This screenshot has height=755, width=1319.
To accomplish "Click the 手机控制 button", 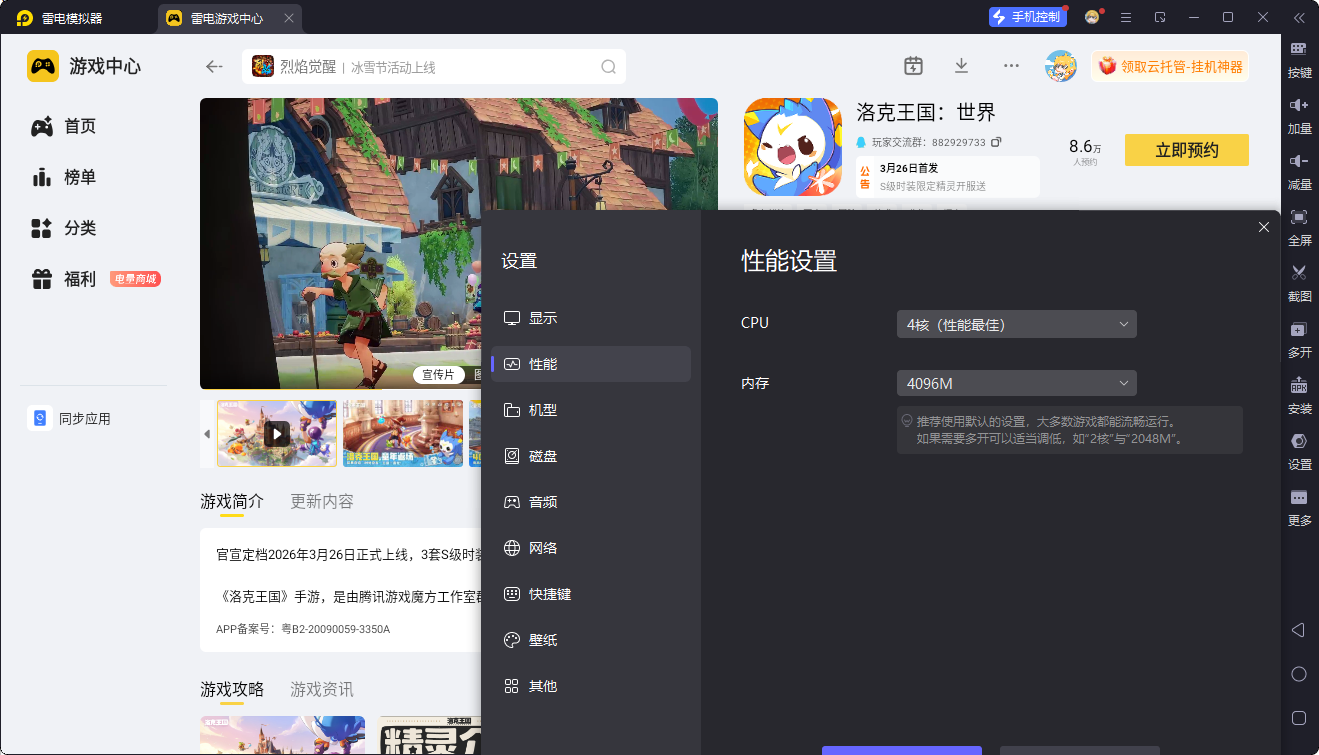I will [1027, 17].
